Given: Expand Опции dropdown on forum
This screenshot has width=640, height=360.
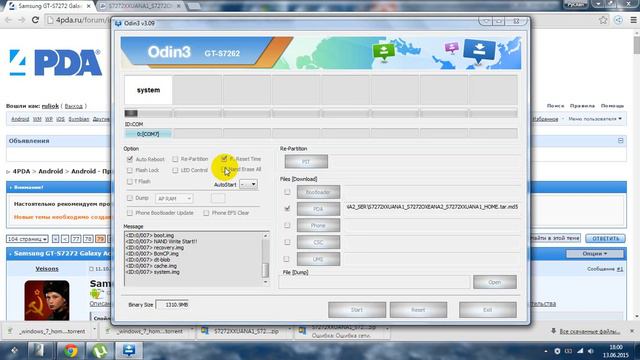Looking at the screenshot, I should pyautogui.click(x=595, y=253).
